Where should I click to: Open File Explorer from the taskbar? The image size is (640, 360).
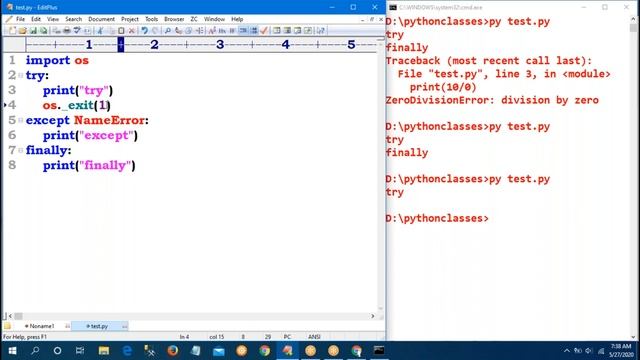click(104, 351)
